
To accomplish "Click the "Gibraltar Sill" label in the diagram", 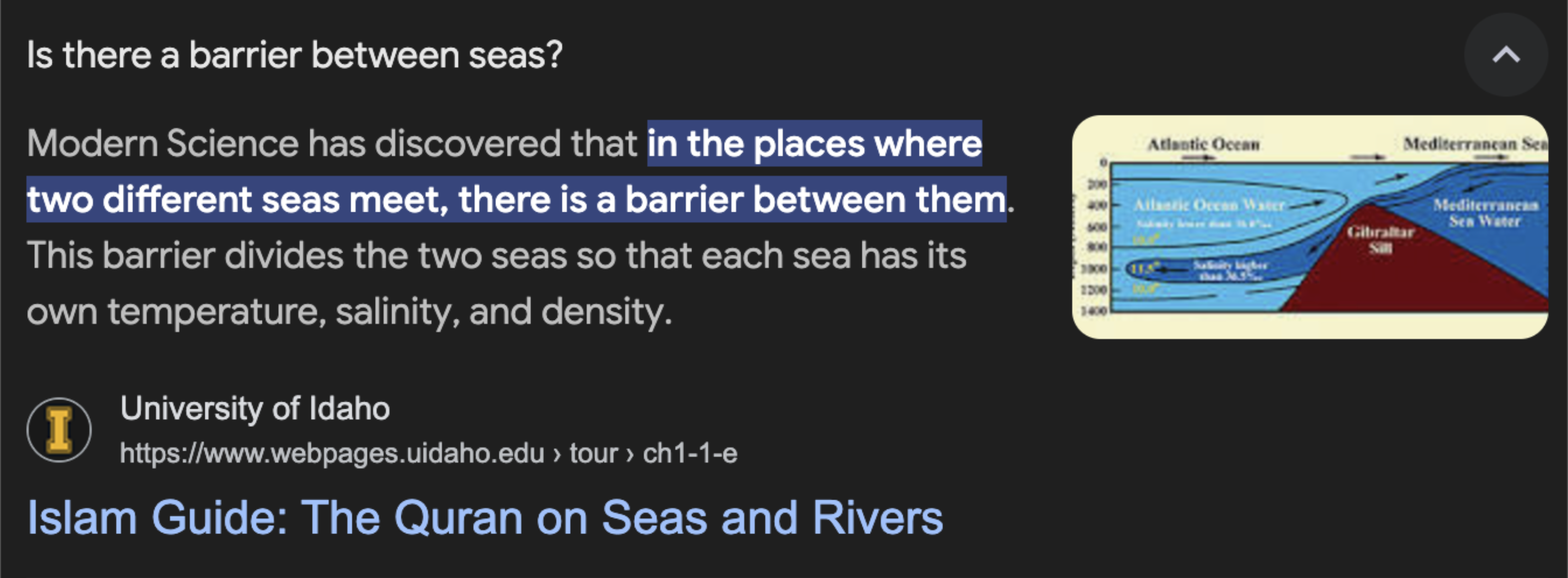I will pos(1380,239).
